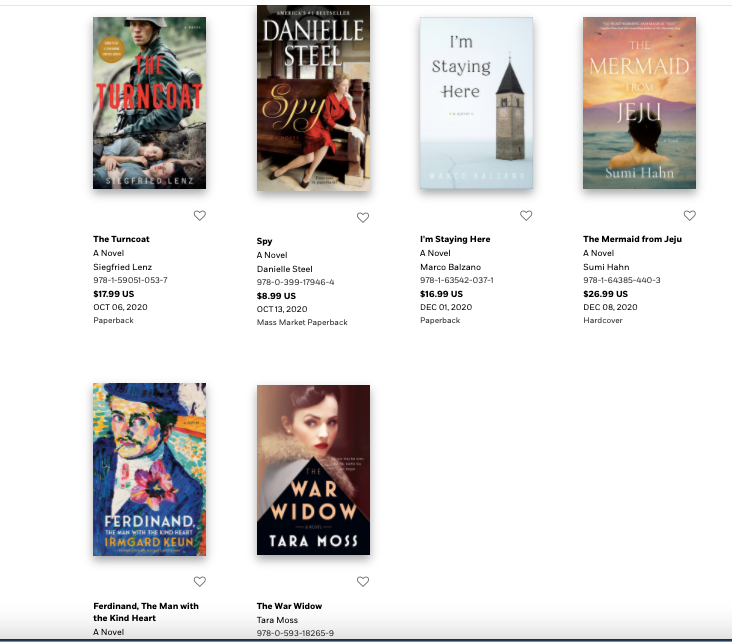
Task: Click A Novel subtitle under Spy
Action: [272, 255]
